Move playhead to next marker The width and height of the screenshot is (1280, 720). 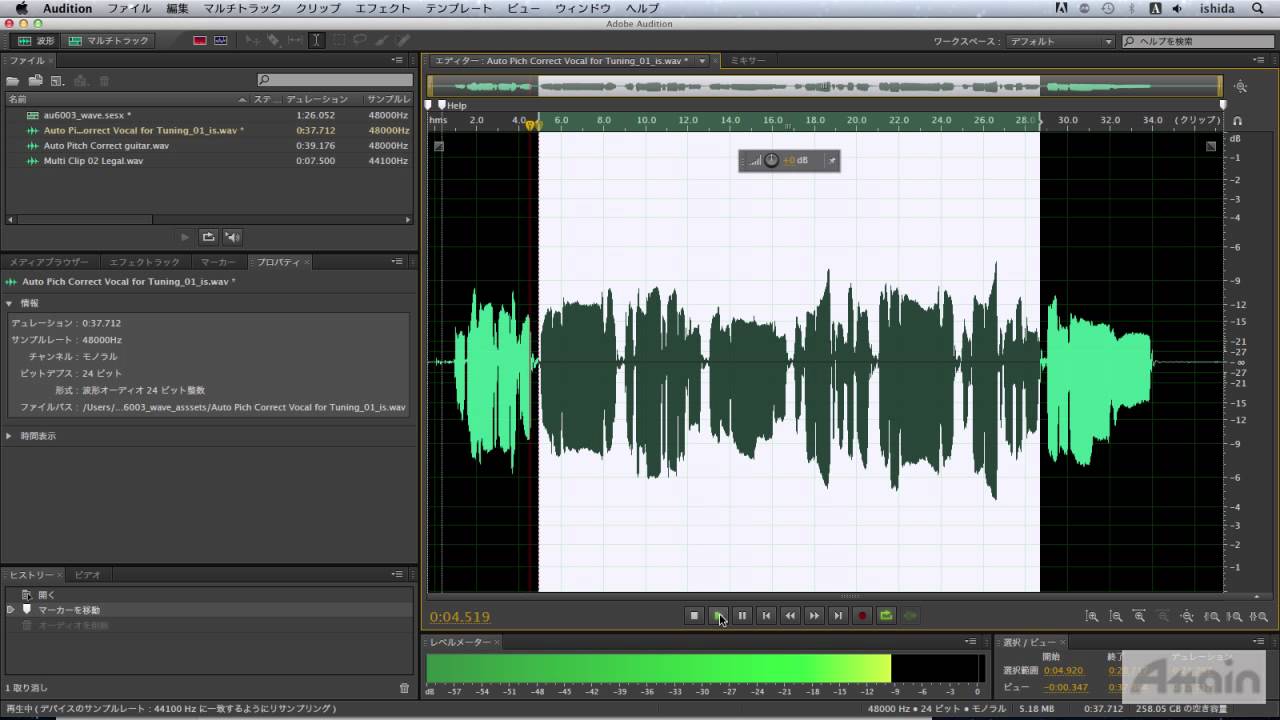coord(838,616)
